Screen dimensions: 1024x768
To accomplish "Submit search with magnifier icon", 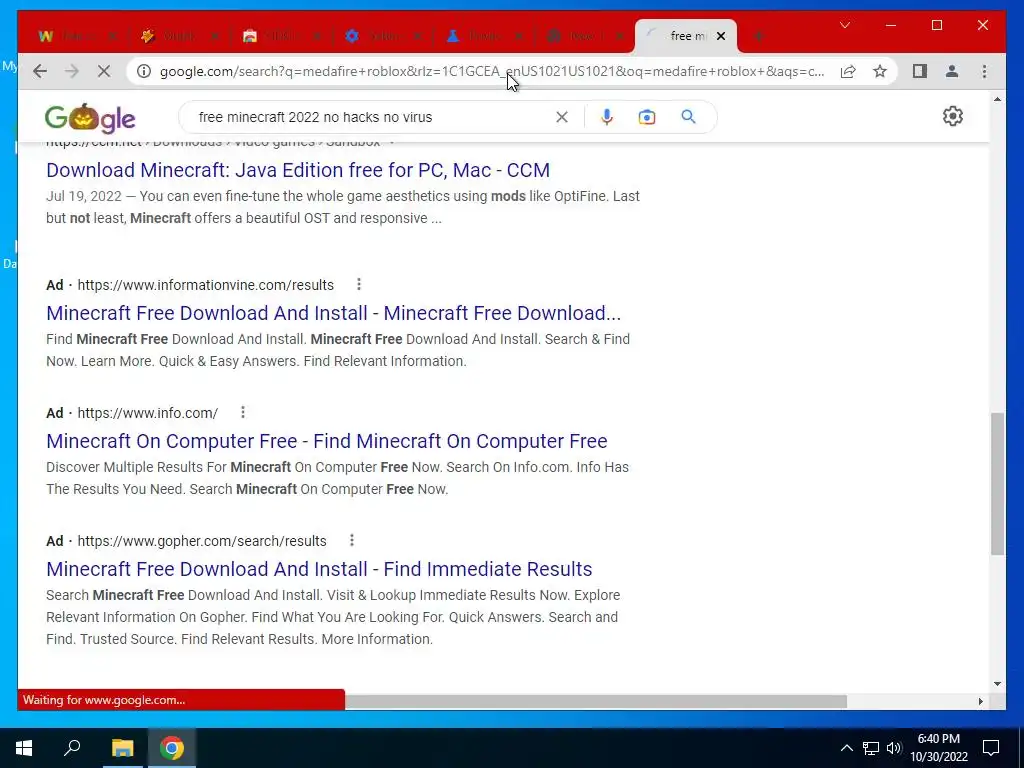I will point(688,117).
